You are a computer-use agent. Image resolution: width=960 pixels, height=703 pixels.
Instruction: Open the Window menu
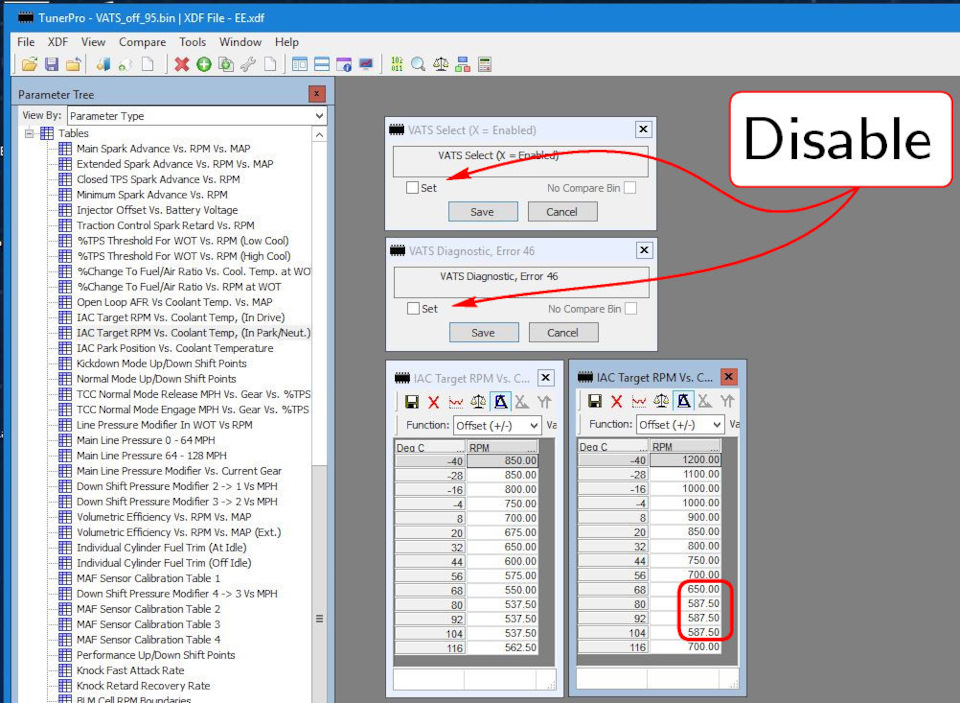[240, 42]
